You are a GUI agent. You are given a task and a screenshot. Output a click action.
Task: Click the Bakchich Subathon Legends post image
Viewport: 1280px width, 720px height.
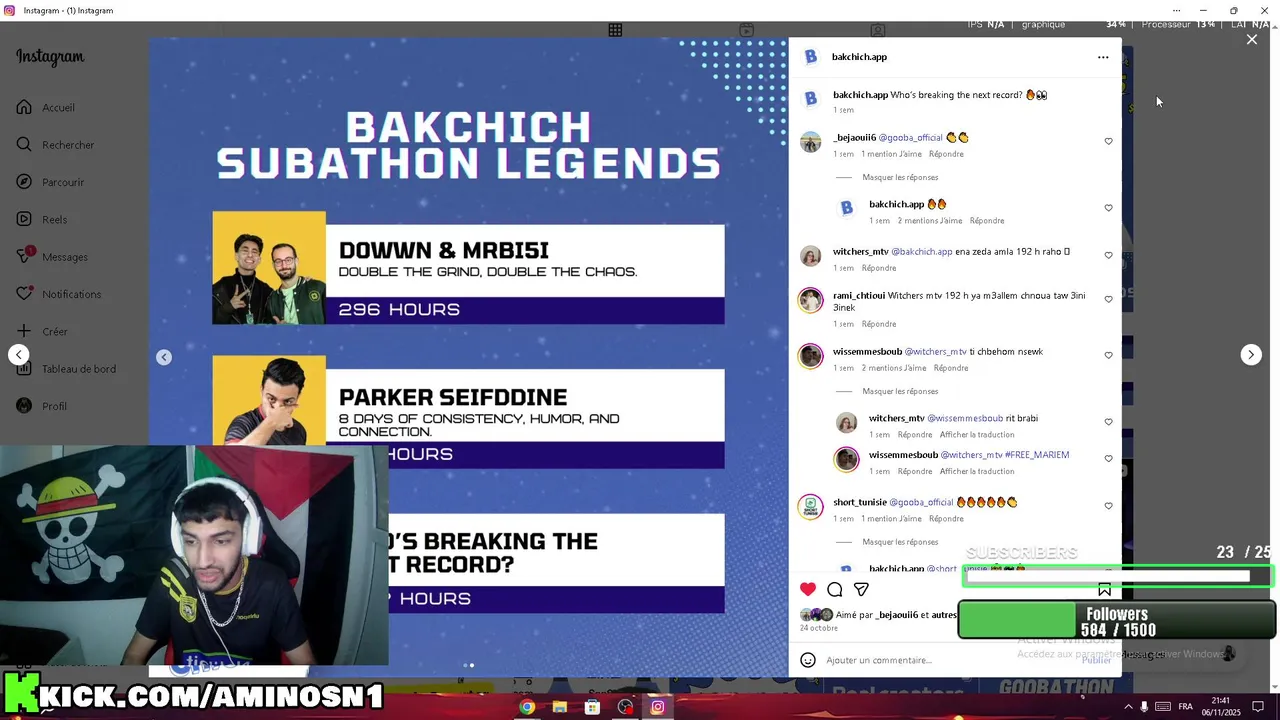tap(468, 355)
